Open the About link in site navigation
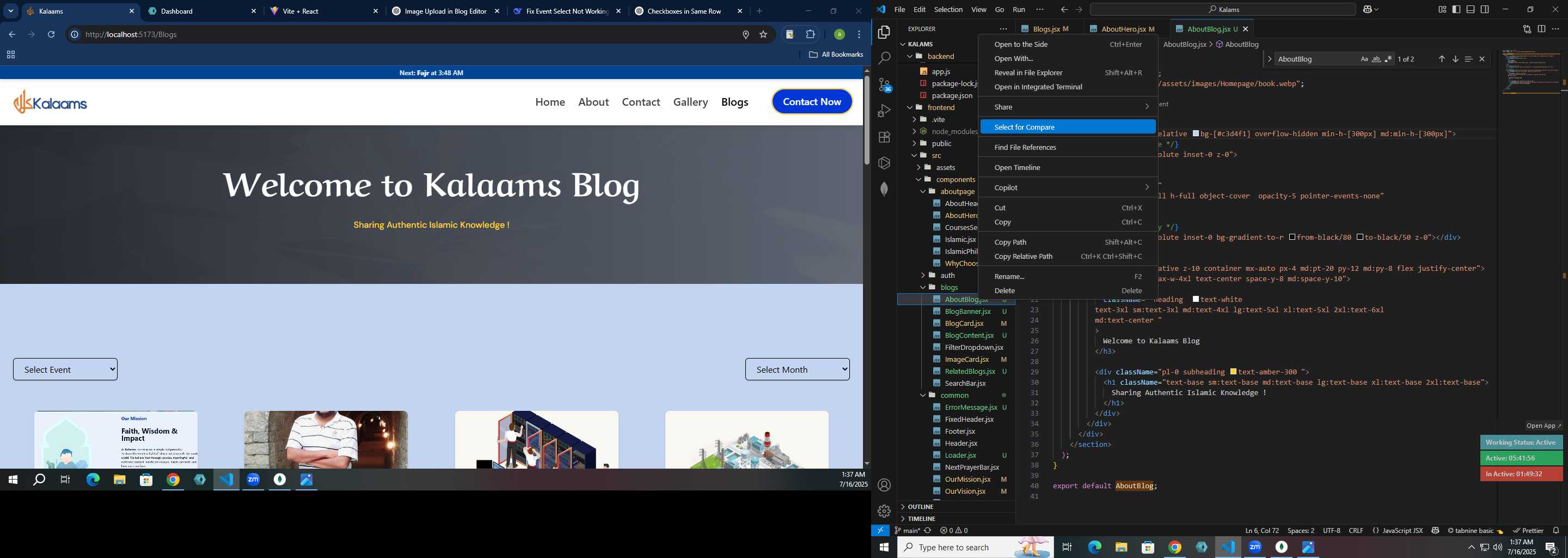 coord(593,102)
